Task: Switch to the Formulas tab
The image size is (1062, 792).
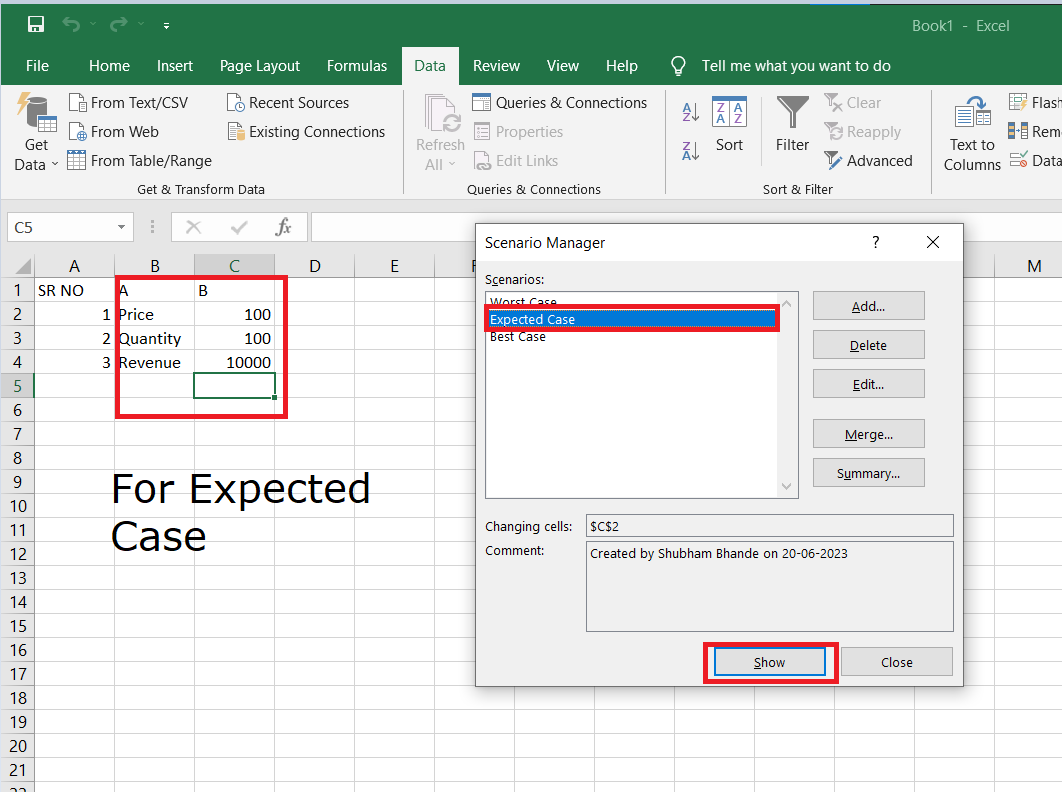Action: click(x=357, y=66)
